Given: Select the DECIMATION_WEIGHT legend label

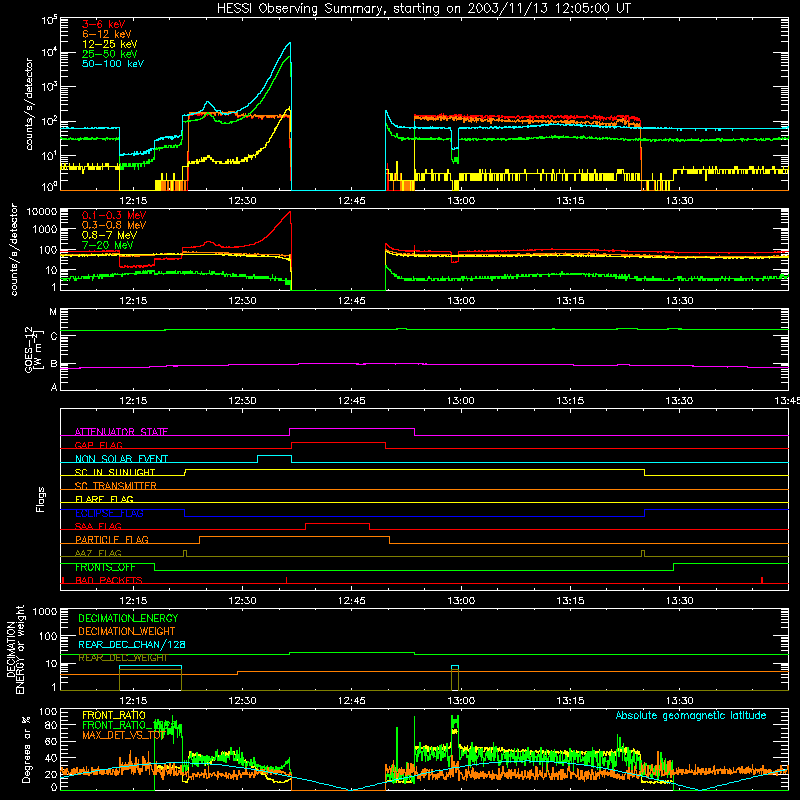Looking at the screenshot, I should [127, 632].
